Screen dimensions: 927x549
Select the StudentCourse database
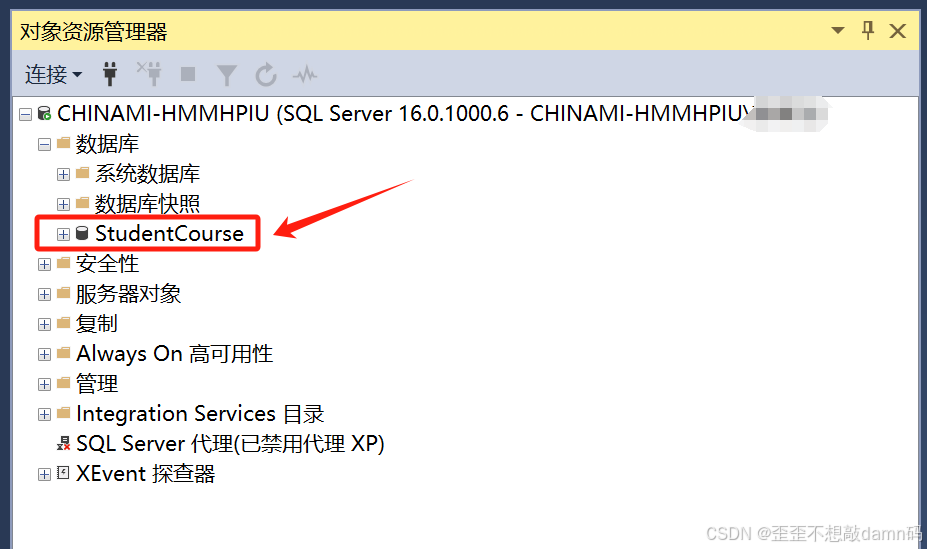pos(169,233)
